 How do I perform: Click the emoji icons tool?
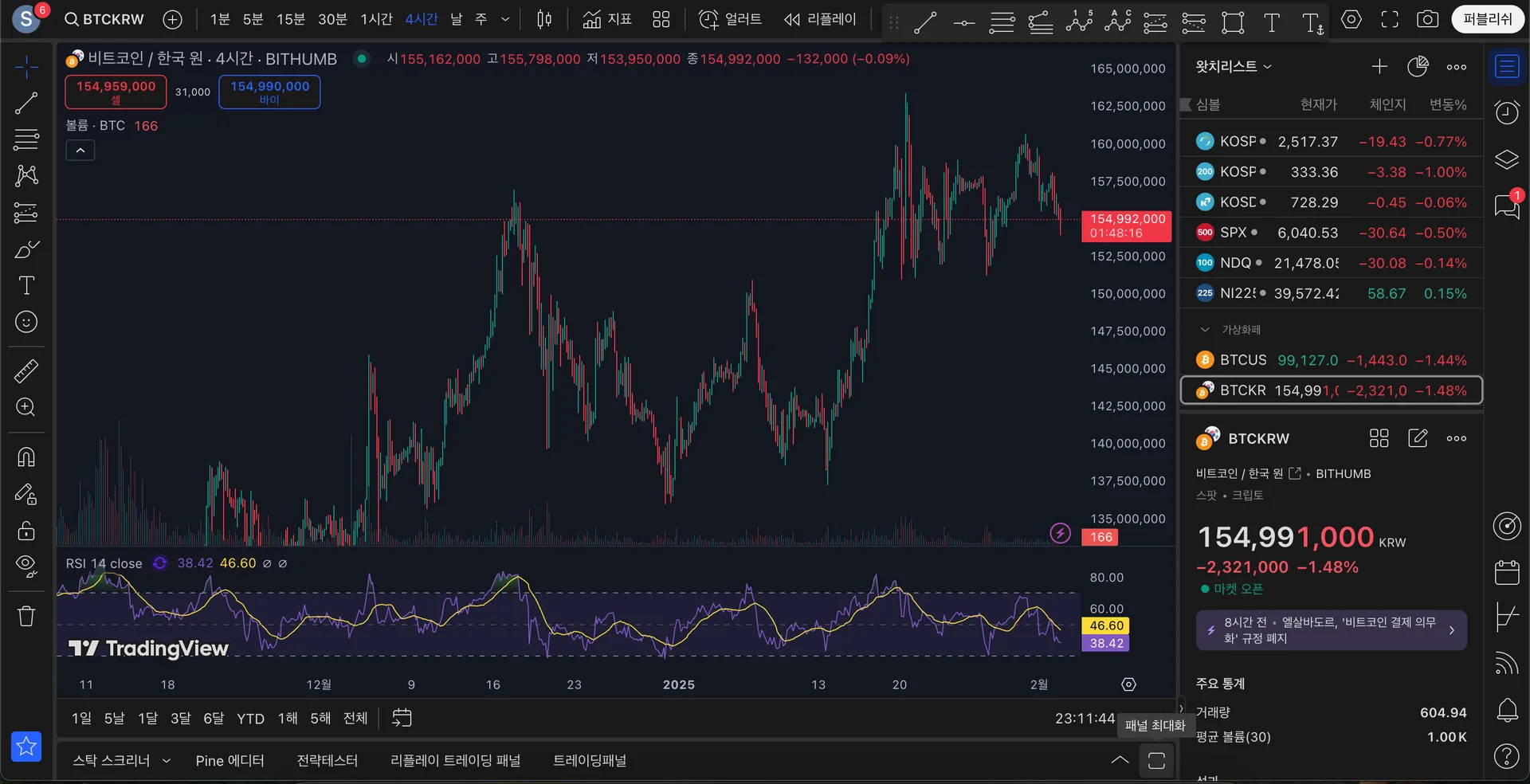(x=26, y=322)
